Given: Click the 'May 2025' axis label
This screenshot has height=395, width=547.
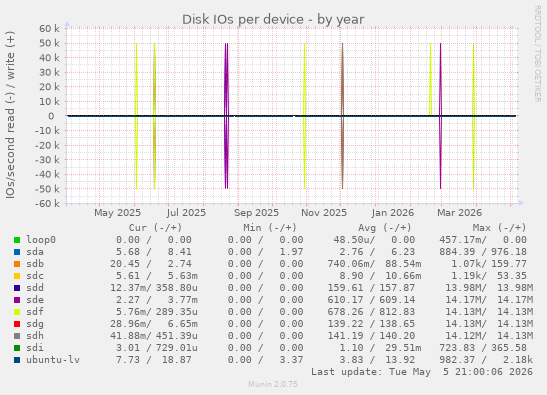Looking at the screenshot, I should [x=118, y=213].
